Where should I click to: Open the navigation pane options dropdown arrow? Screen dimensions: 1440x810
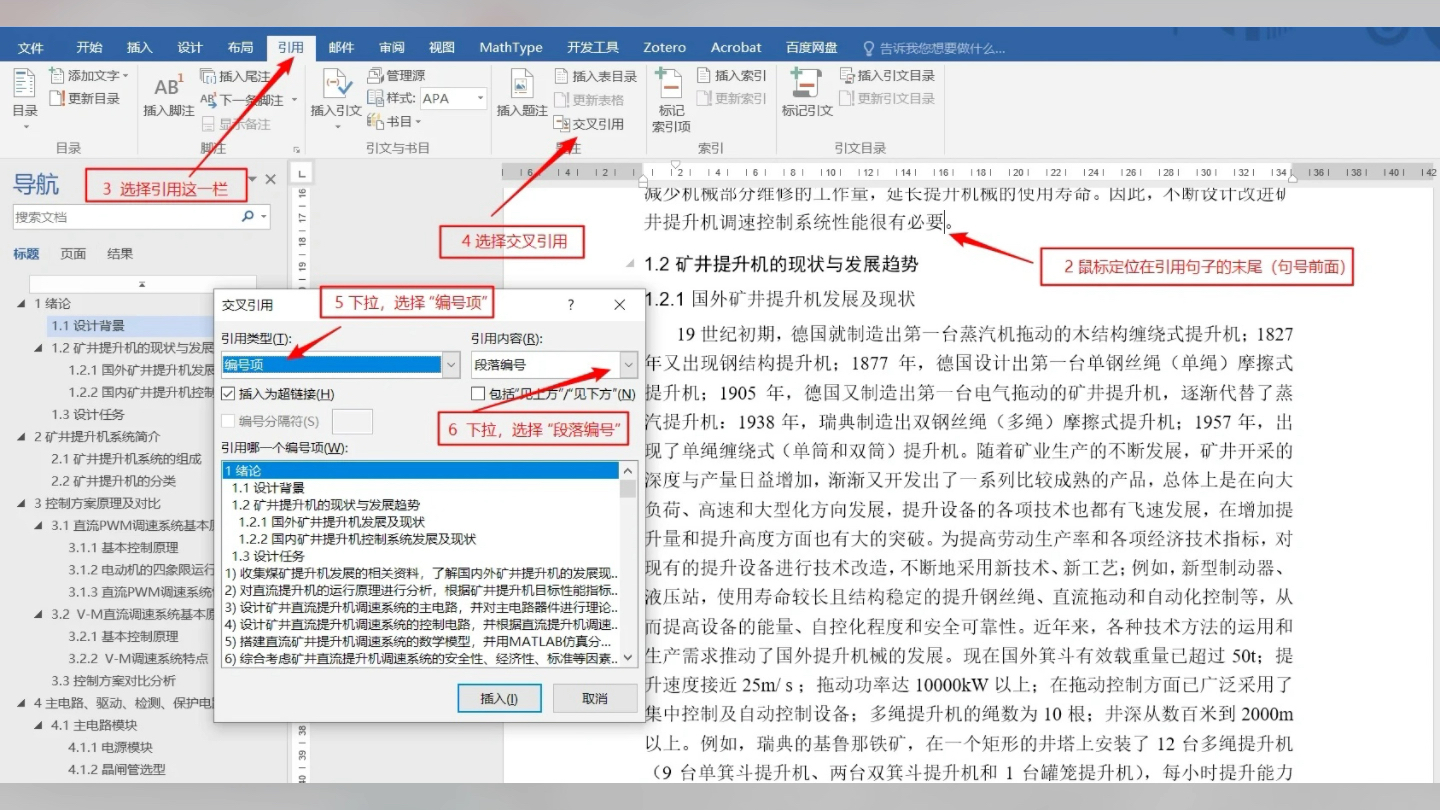point(253,179)
